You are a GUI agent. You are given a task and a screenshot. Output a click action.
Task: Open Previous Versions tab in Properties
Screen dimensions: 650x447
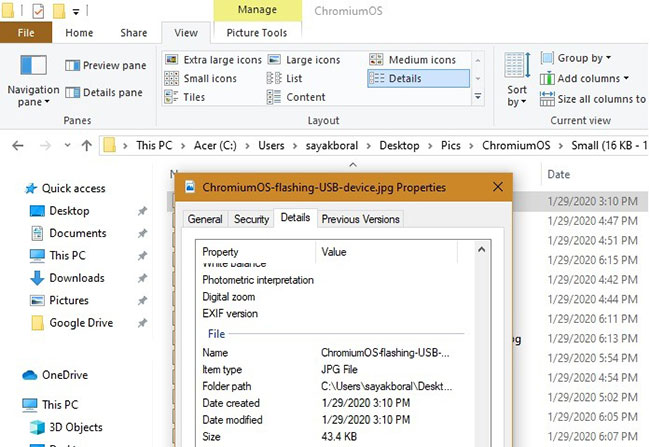[360, 219]
